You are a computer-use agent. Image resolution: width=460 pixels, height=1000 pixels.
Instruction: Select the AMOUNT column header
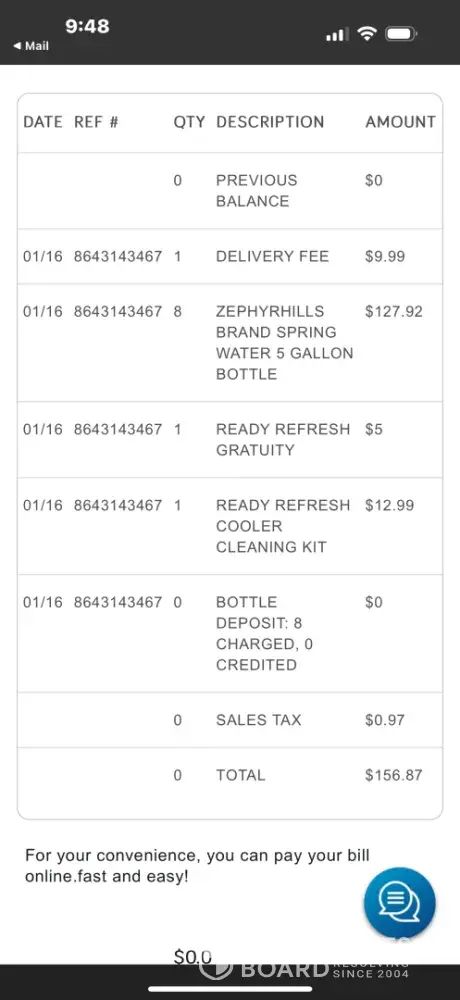point(401,122)
